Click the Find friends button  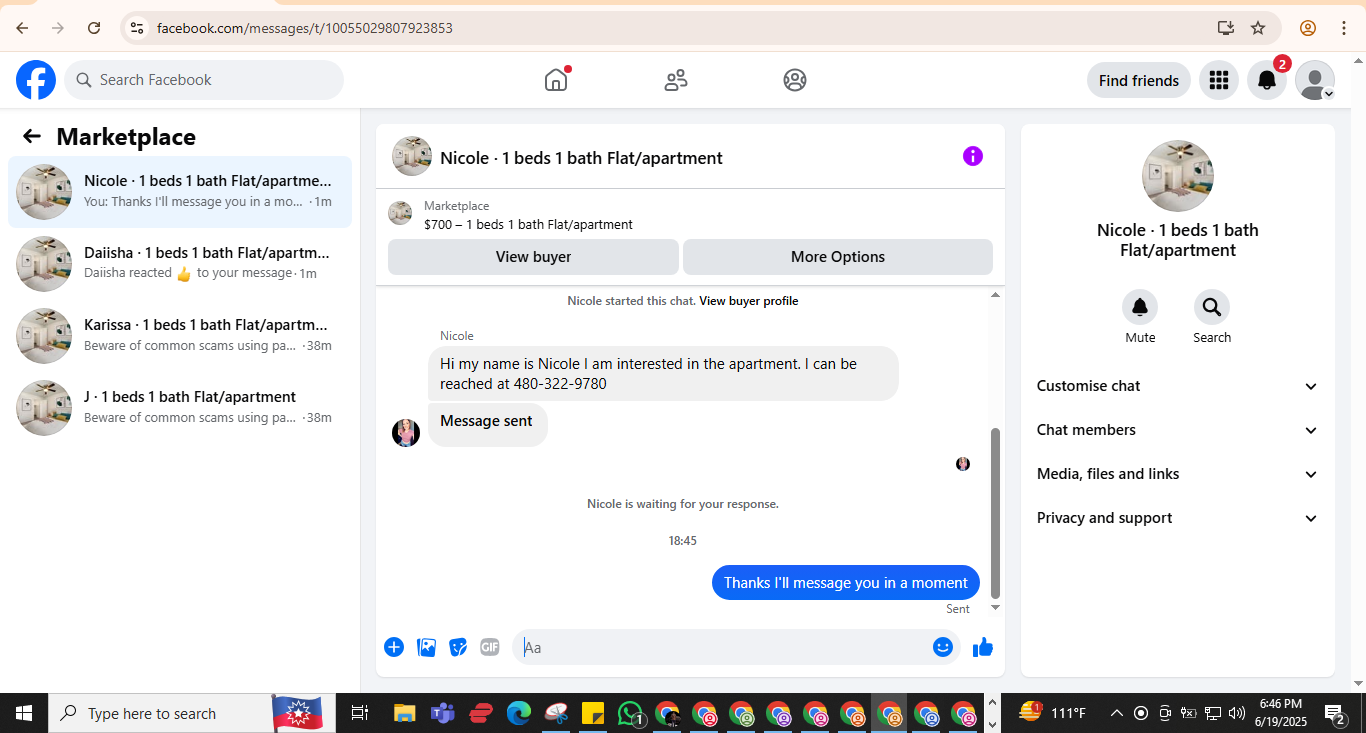pos(1139,80)
